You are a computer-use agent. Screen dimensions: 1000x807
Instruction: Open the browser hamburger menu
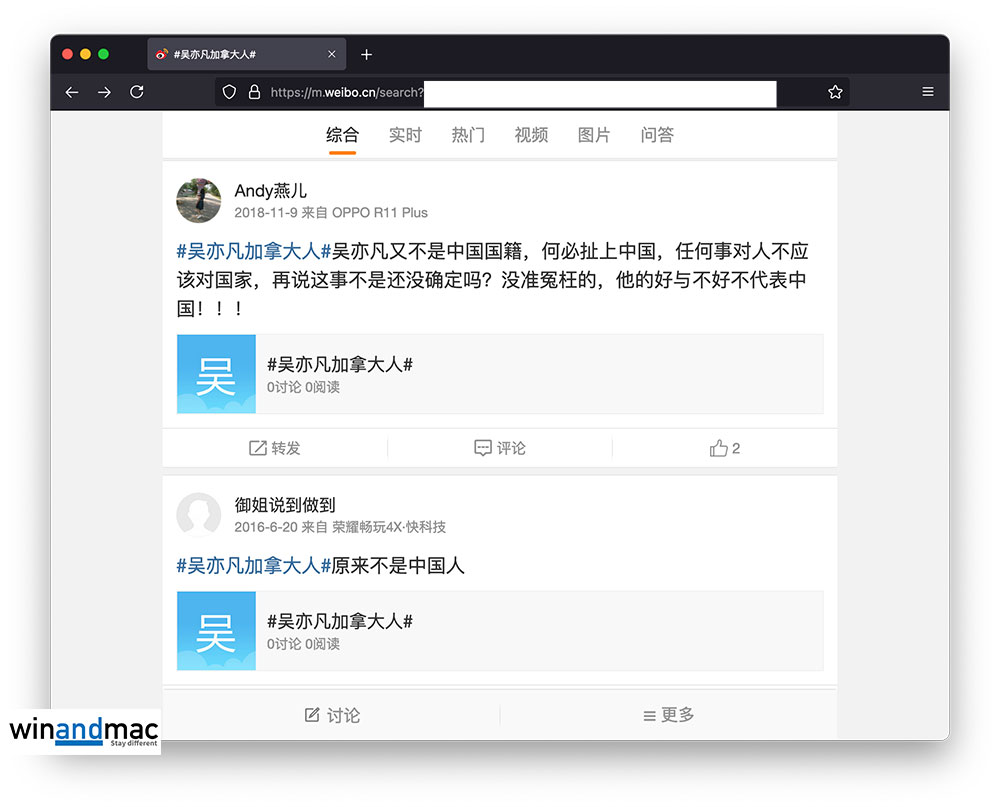point(928,92)
